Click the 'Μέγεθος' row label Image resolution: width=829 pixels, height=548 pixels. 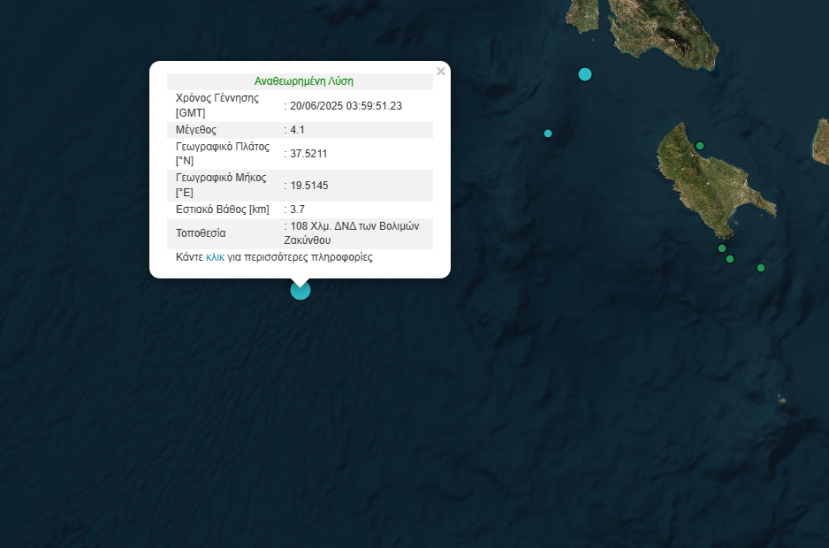pos(196,130)
